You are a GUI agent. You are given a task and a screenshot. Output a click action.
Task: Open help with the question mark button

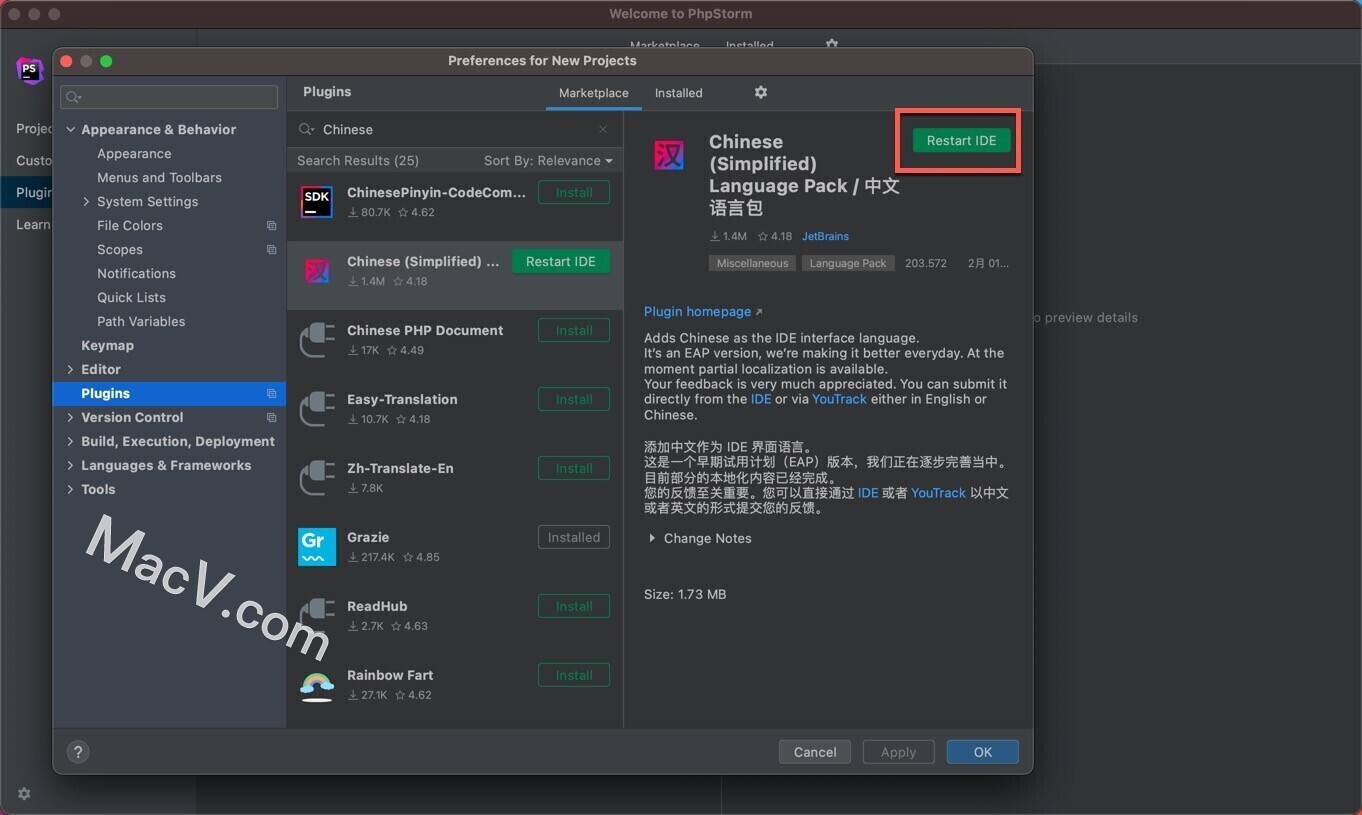[78, 752]
